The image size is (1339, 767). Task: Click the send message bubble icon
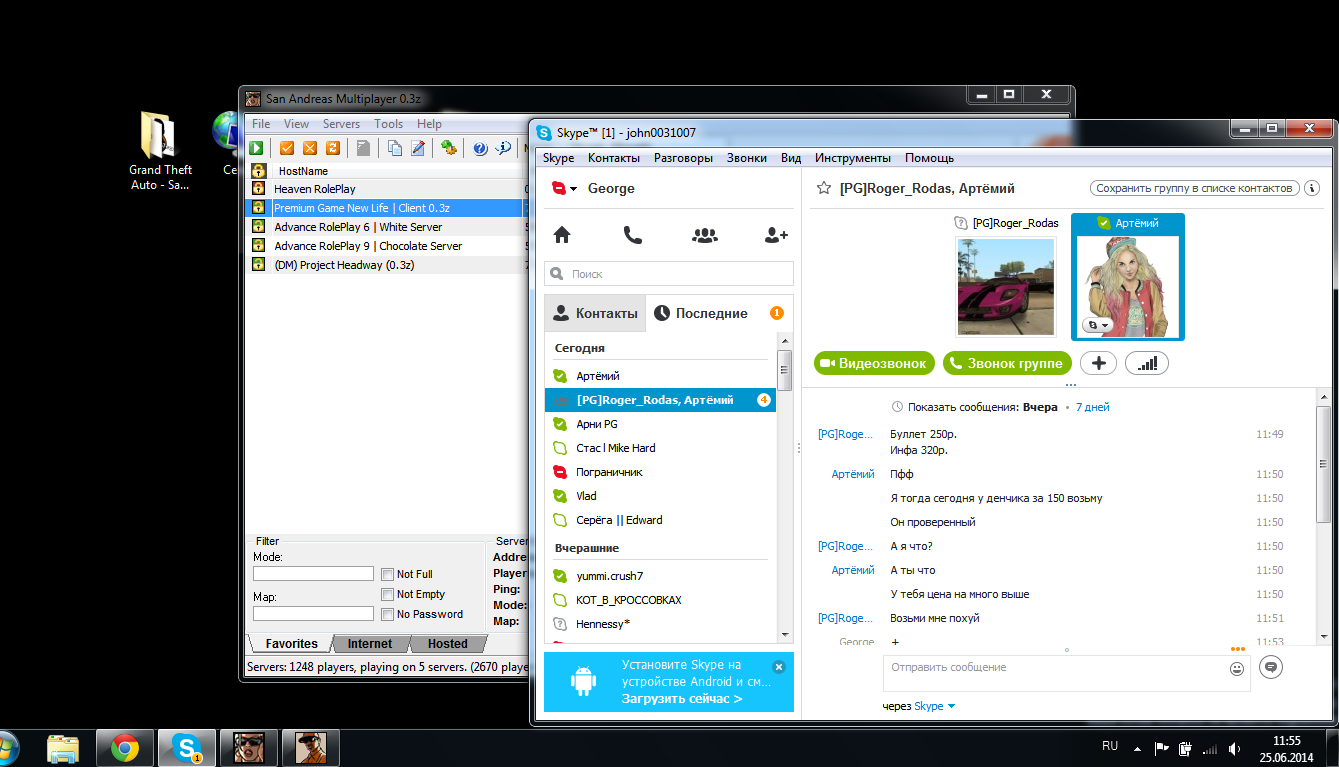pyautogui.click(x=1271, y=666)
